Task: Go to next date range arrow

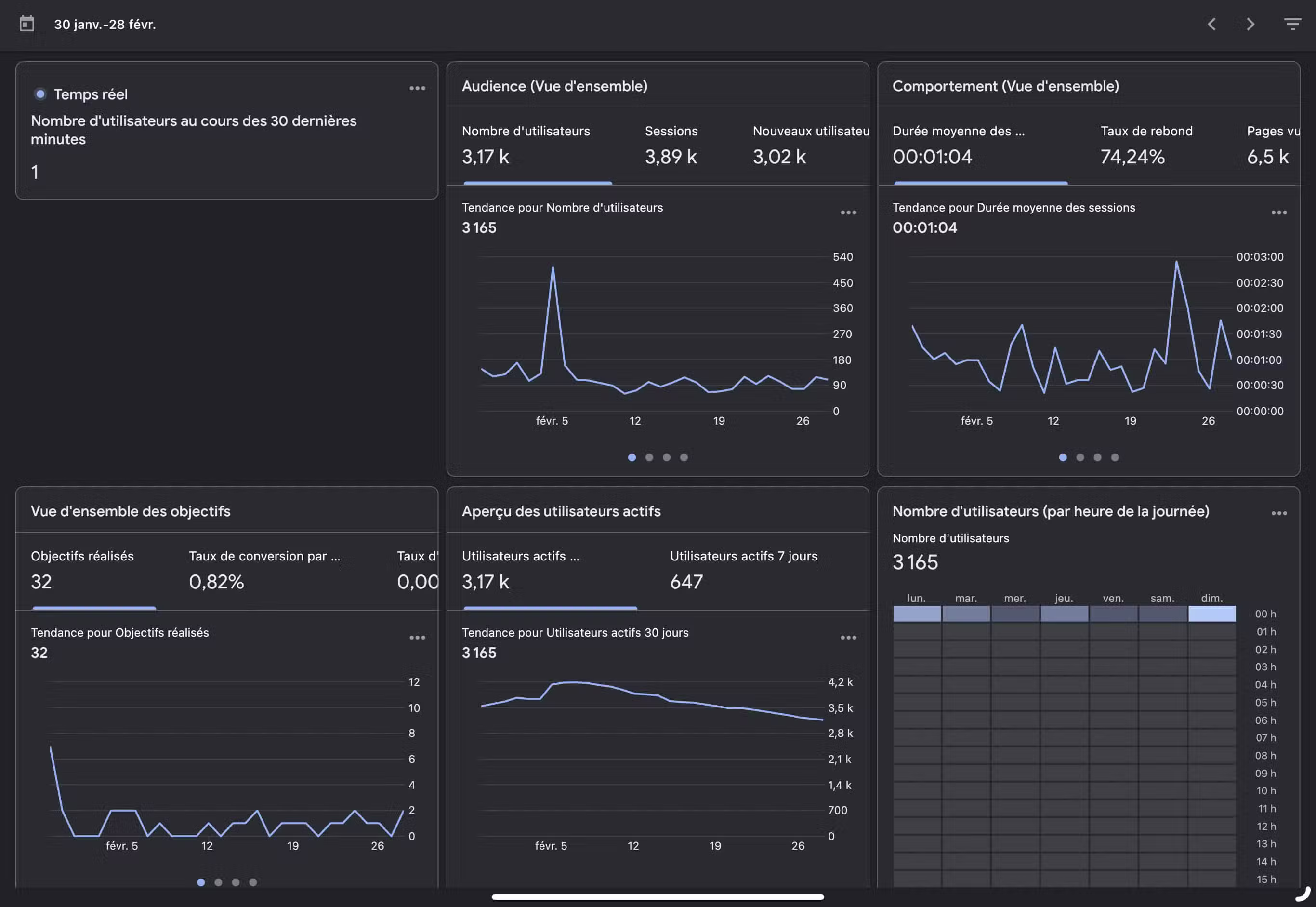Action: 1250,24
